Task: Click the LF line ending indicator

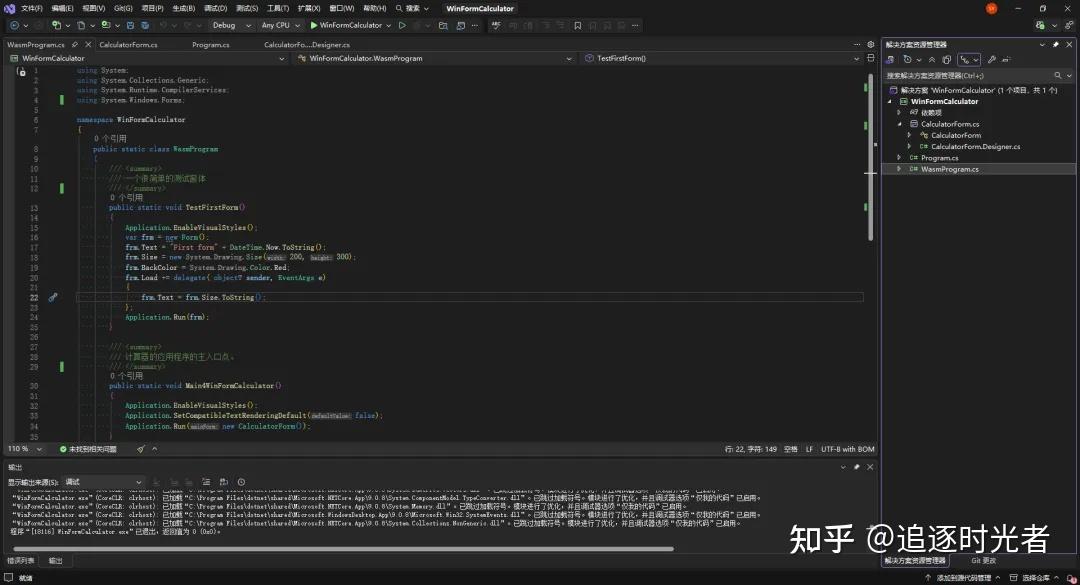Action: click(809, 449)
